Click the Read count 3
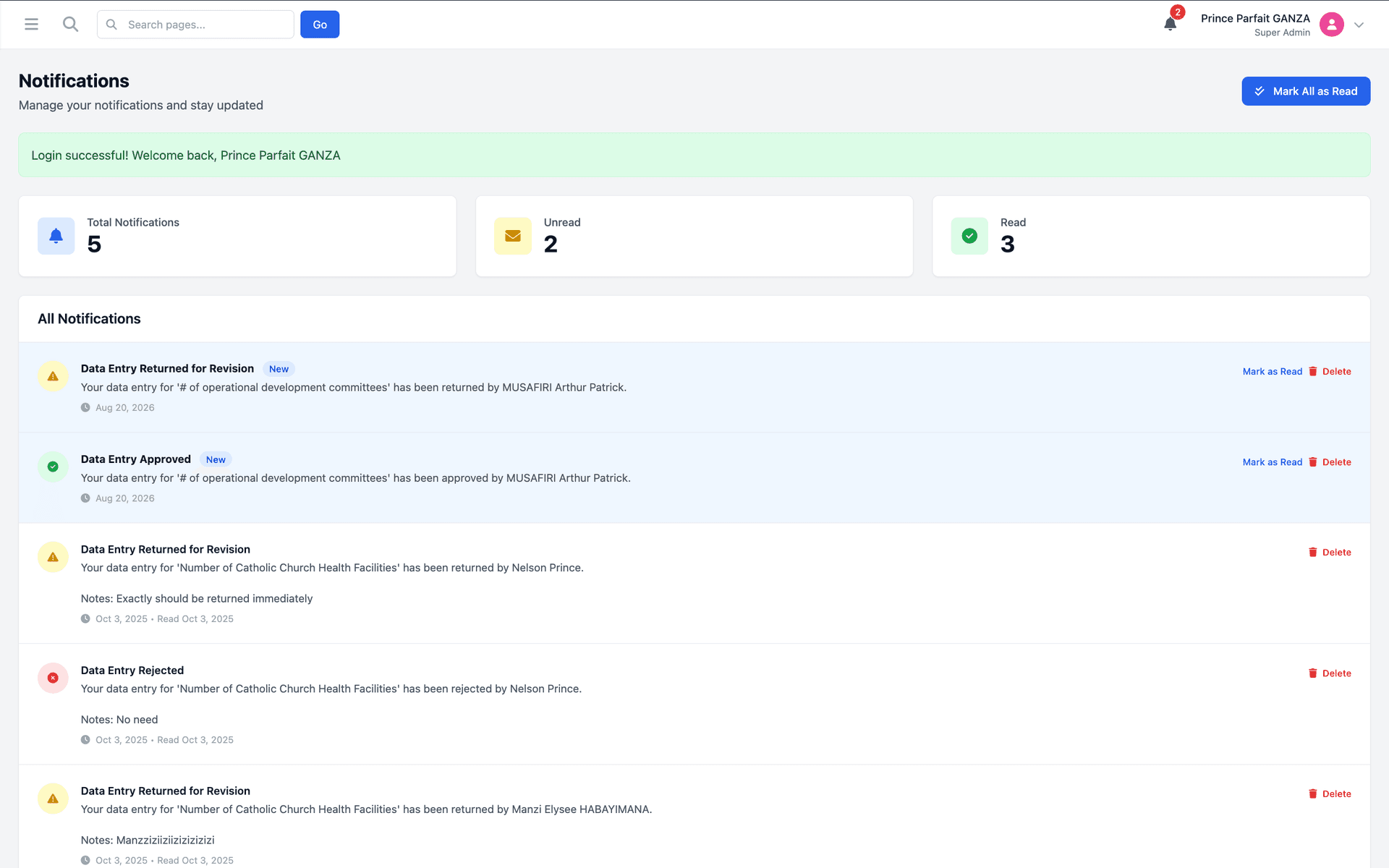1389x868 pixels. click(1008, 244)
